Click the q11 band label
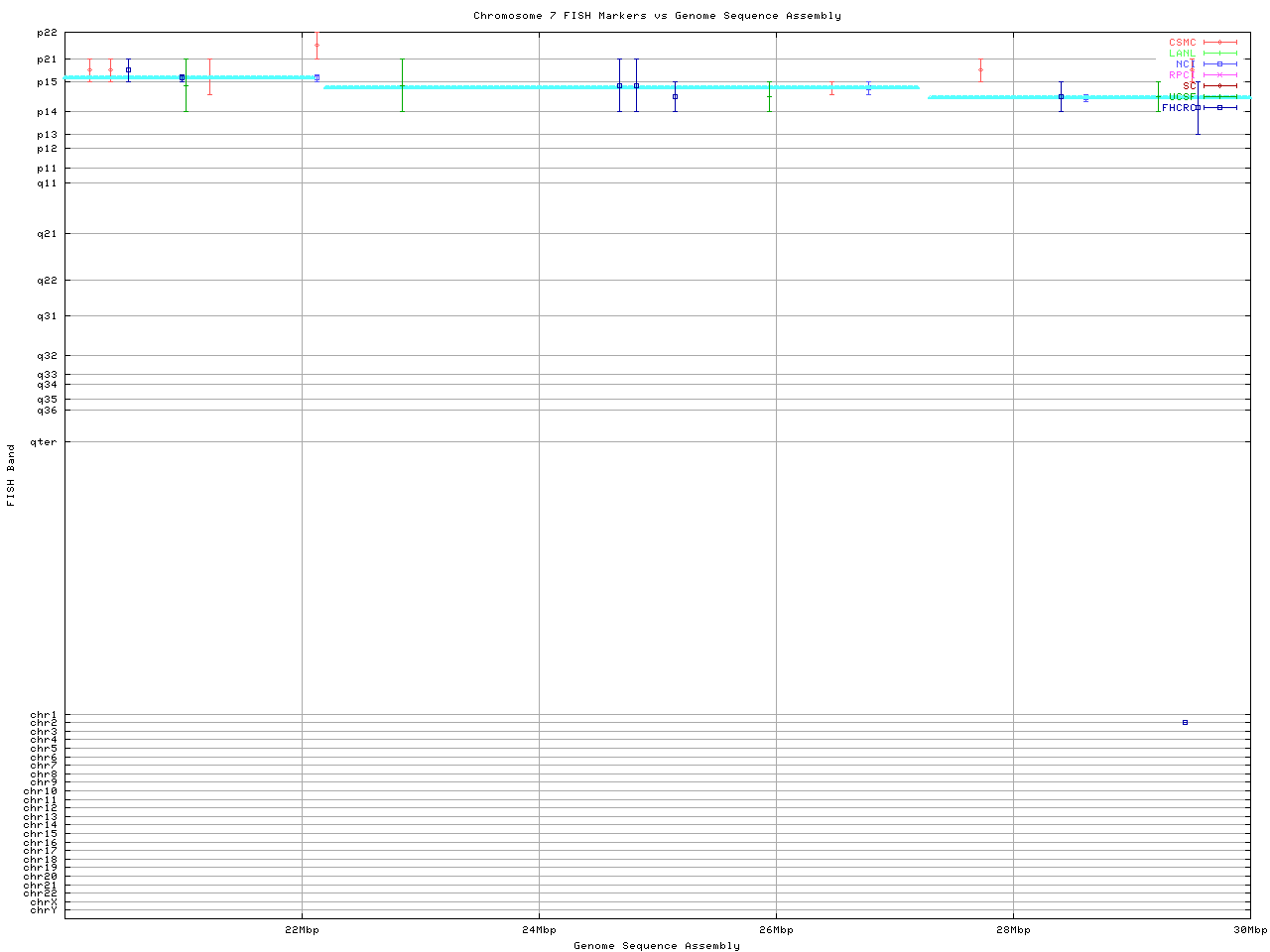 pyautogui.click(x=48, y=183)
